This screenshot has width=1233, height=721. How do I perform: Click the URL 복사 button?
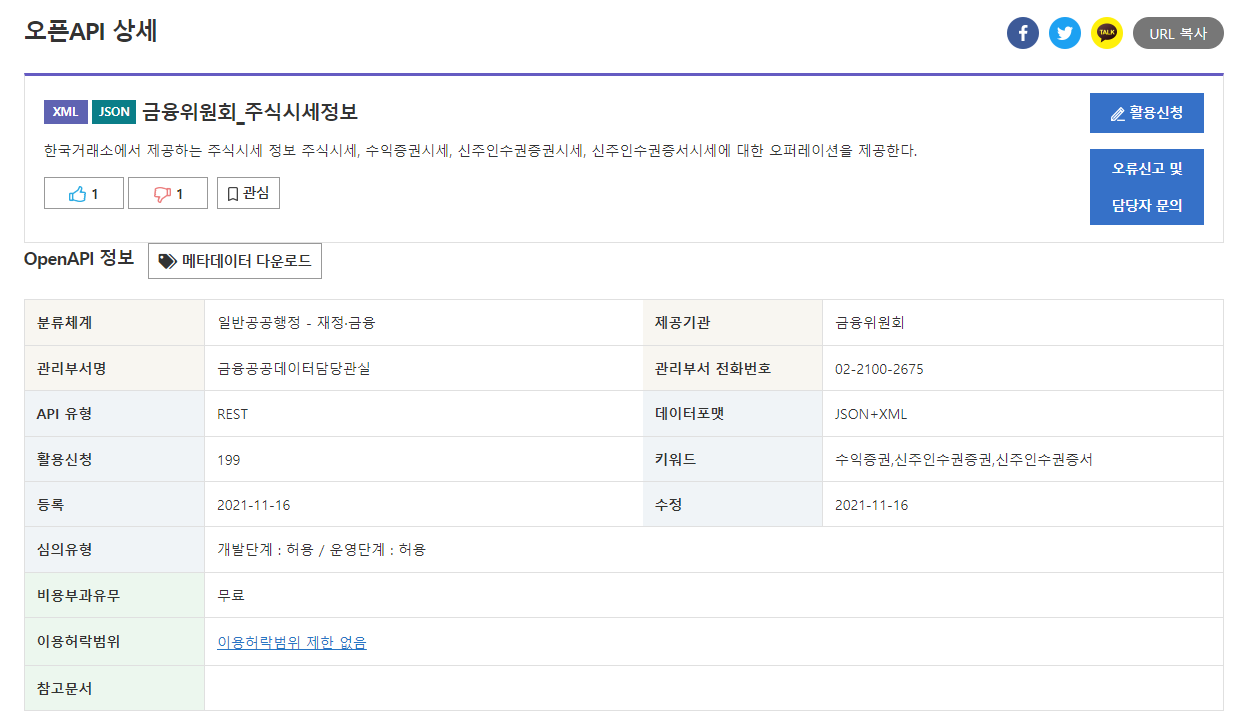coord(1178,33)
